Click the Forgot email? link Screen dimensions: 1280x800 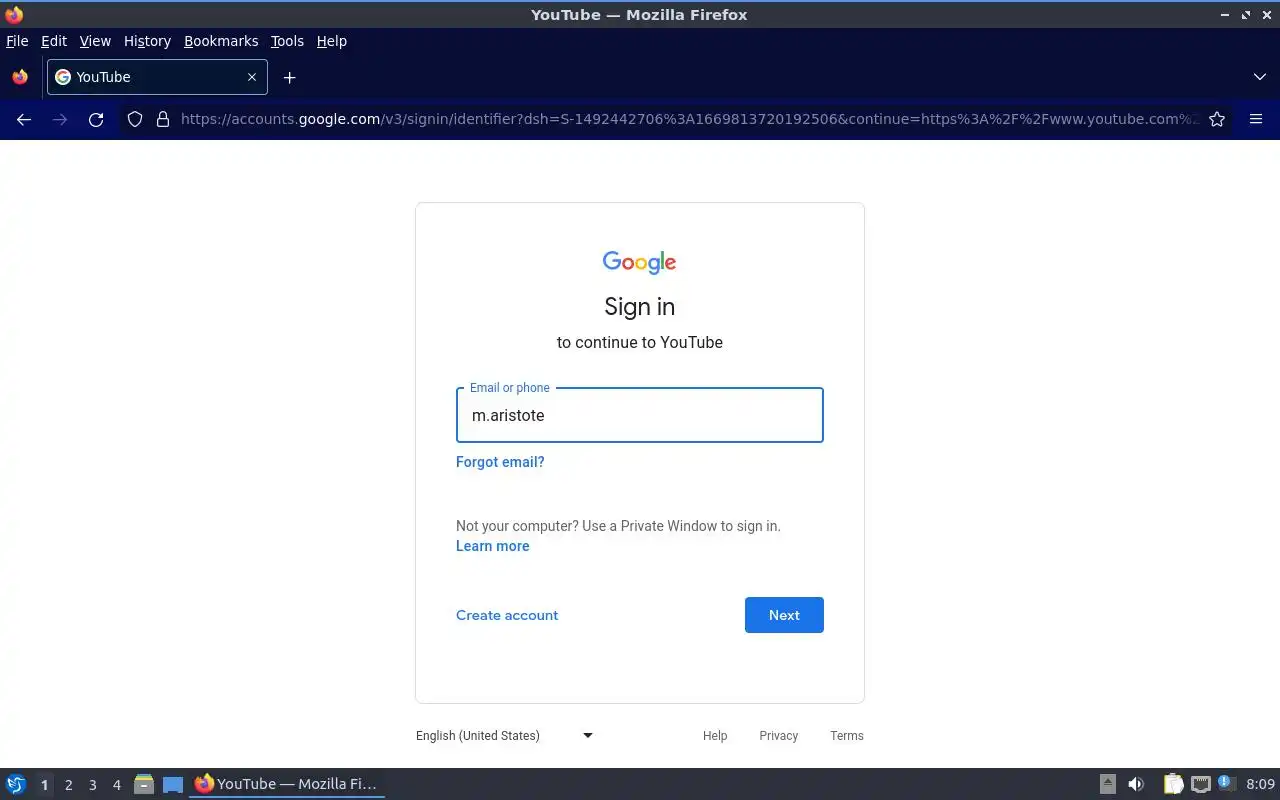coord(500,462)
